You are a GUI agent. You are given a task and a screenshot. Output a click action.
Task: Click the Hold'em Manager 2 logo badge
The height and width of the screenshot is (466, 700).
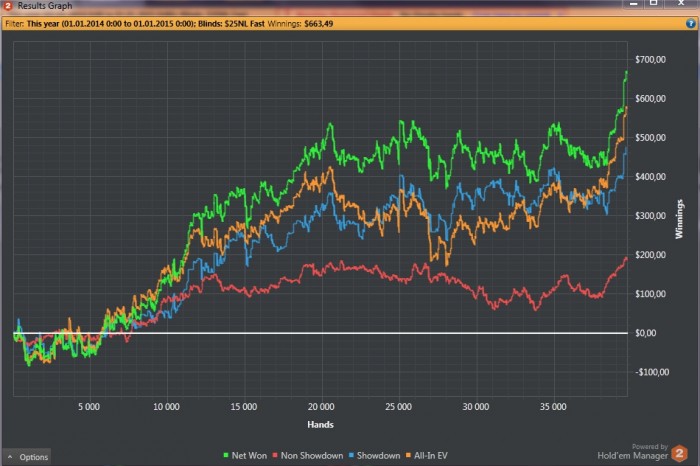click(x=679, y=454)
